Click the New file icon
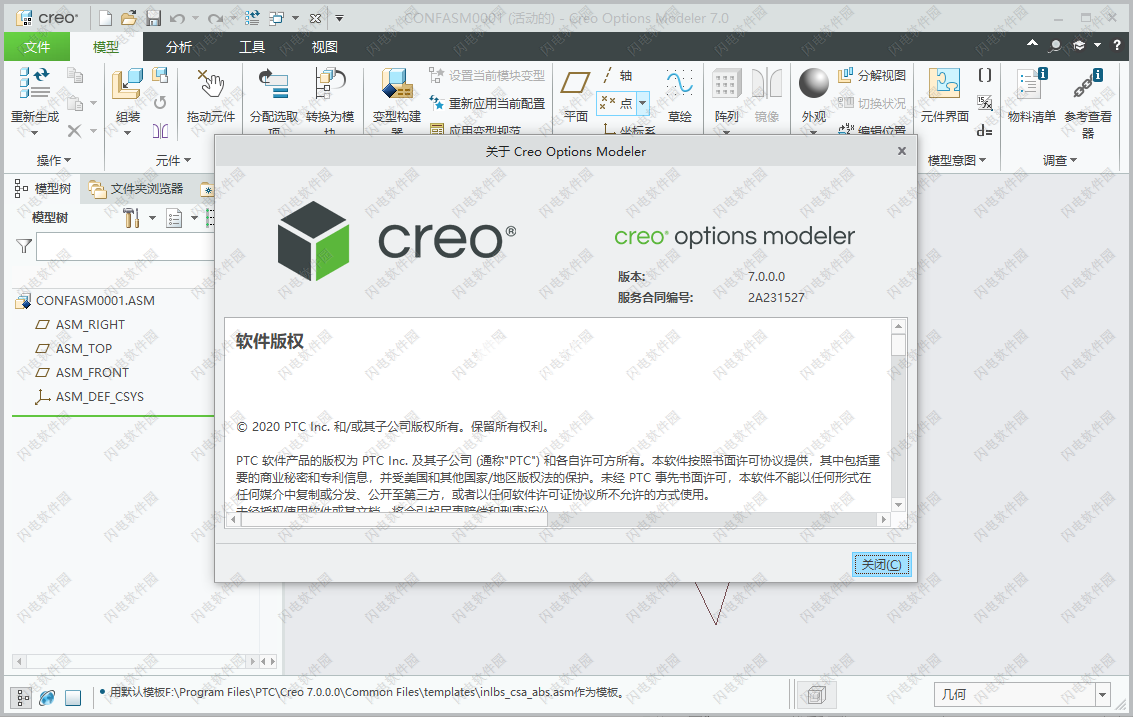Viewport: 1133px width, 717px height. click(105, 18)
